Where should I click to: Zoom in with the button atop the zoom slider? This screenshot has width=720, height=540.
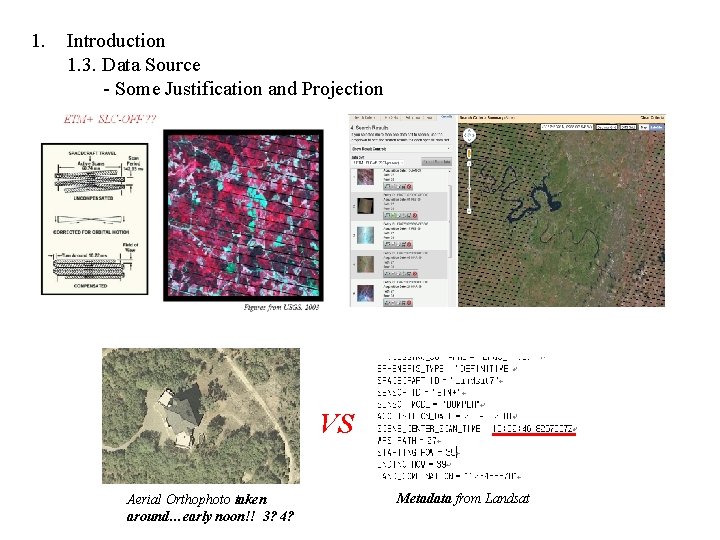pos(469,163)
